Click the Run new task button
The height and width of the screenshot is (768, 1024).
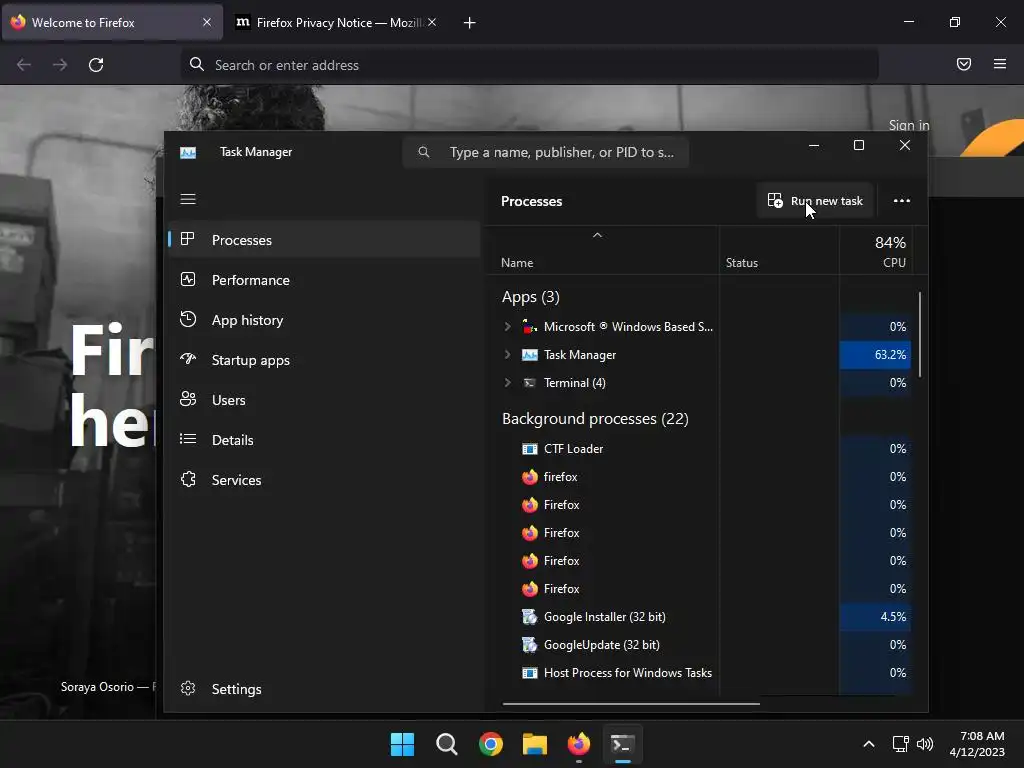[x=815, y=200]
